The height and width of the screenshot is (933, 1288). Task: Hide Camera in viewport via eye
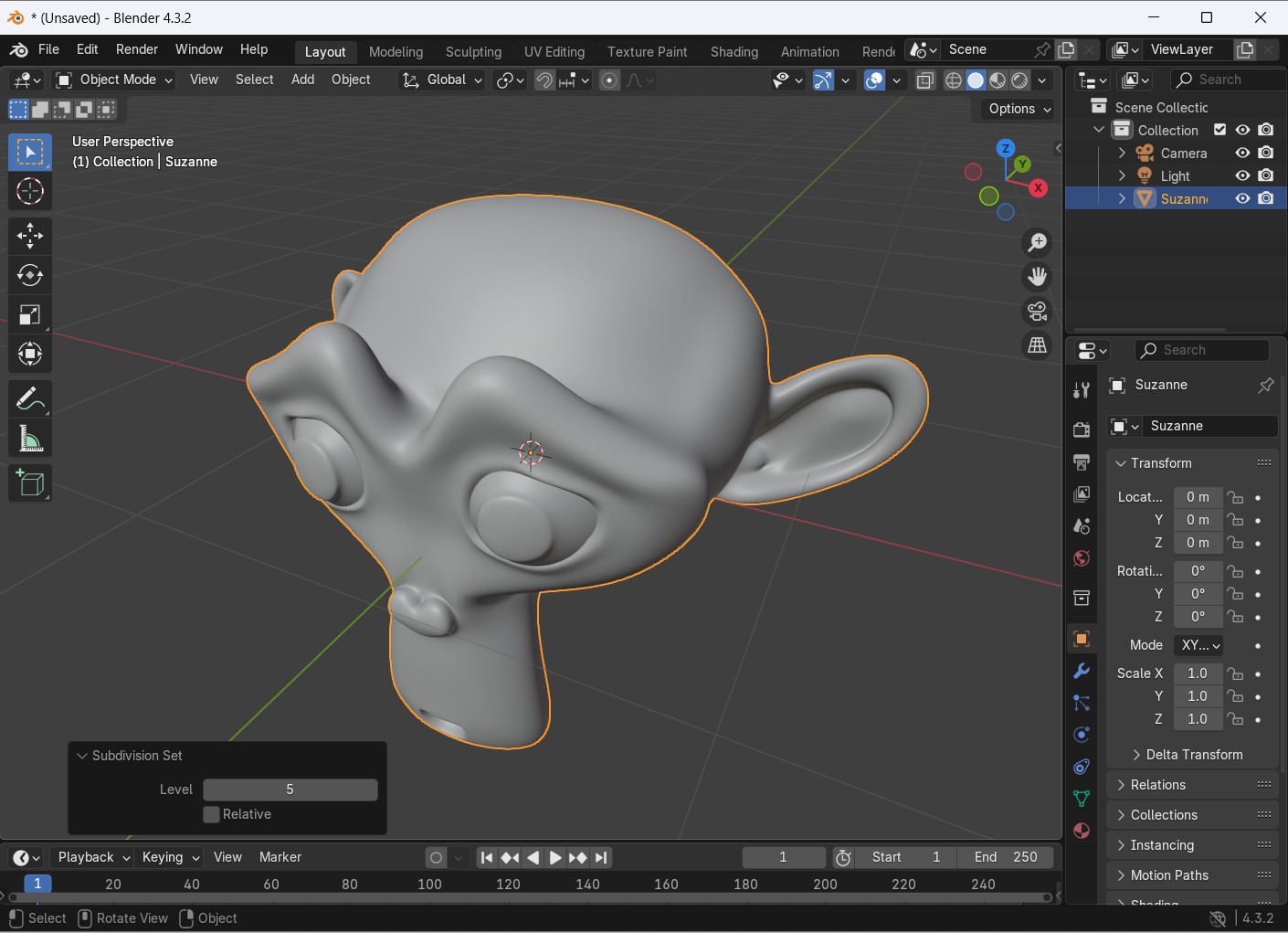coord(1242,153)
